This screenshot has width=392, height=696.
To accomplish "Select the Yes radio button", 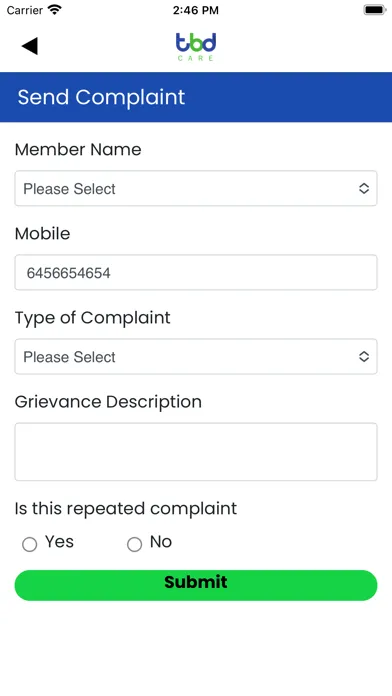I will 30,544.
